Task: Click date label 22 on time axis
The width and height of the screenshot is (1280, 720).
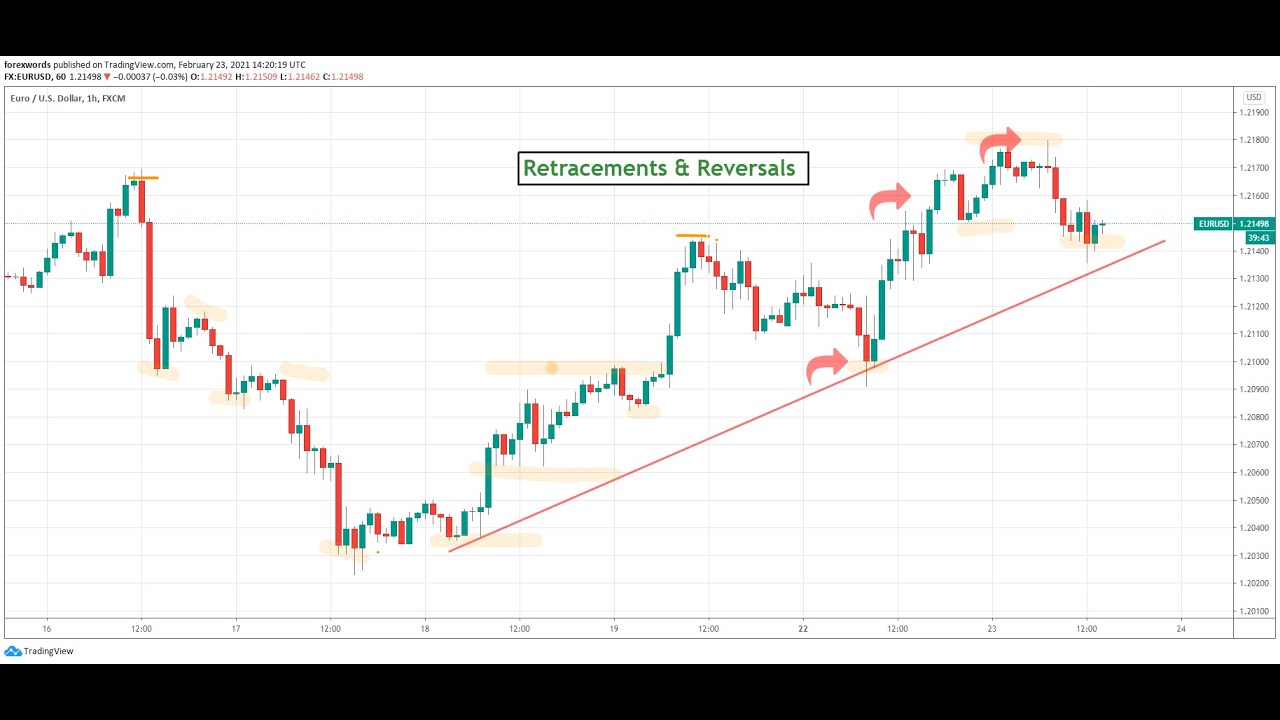Action: pyautogui.click(x=803, y=629)
